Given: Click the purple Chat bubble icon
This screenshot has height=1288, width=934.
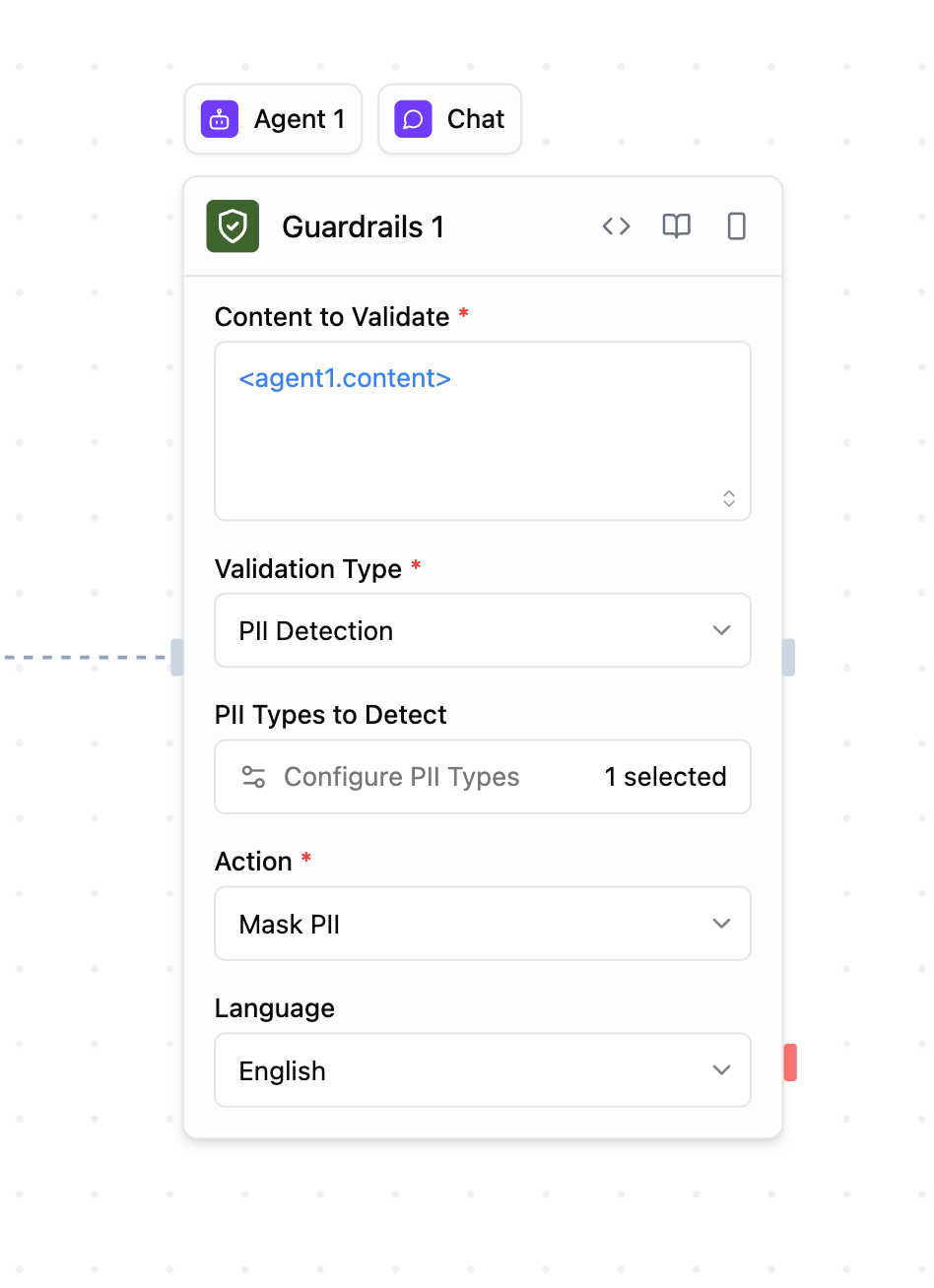Looking at the screenshot, I should pos(414,119).
